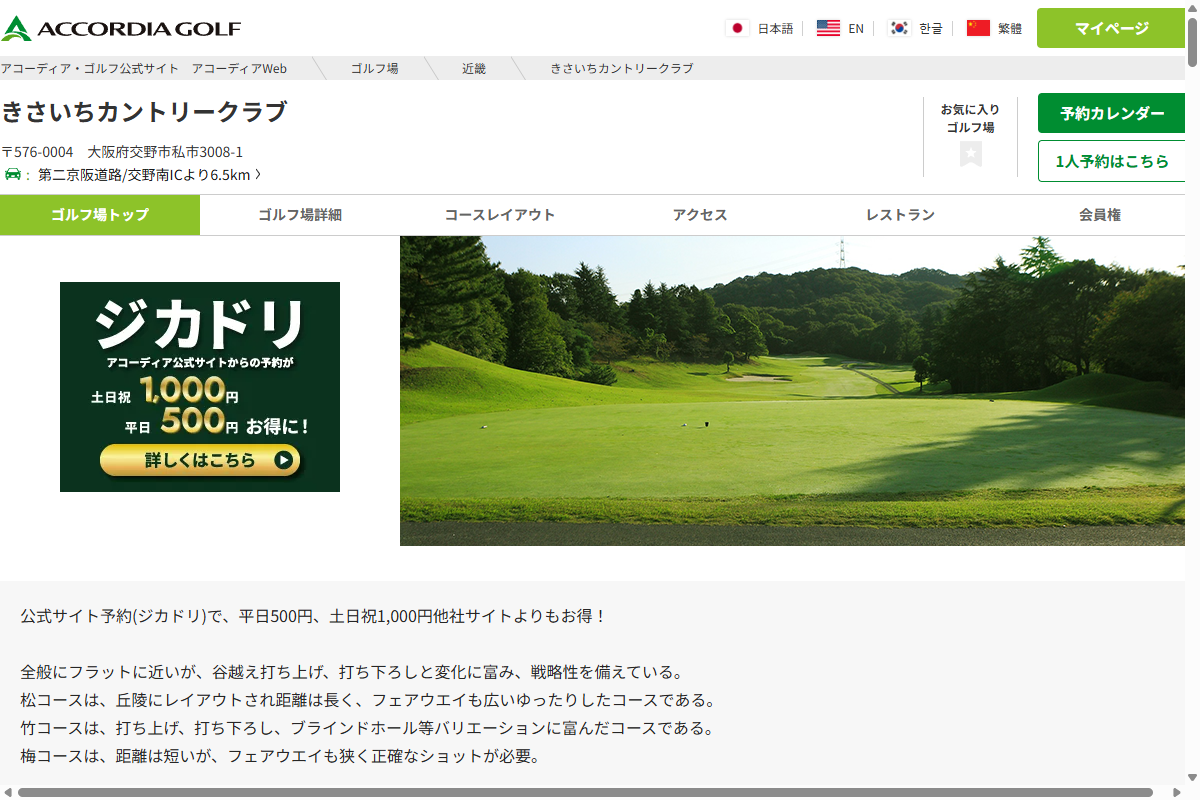Open the 予約カレンダー button
Image resolution: width=1200 pixels, height=800 pixels.
click(1112, 113)
